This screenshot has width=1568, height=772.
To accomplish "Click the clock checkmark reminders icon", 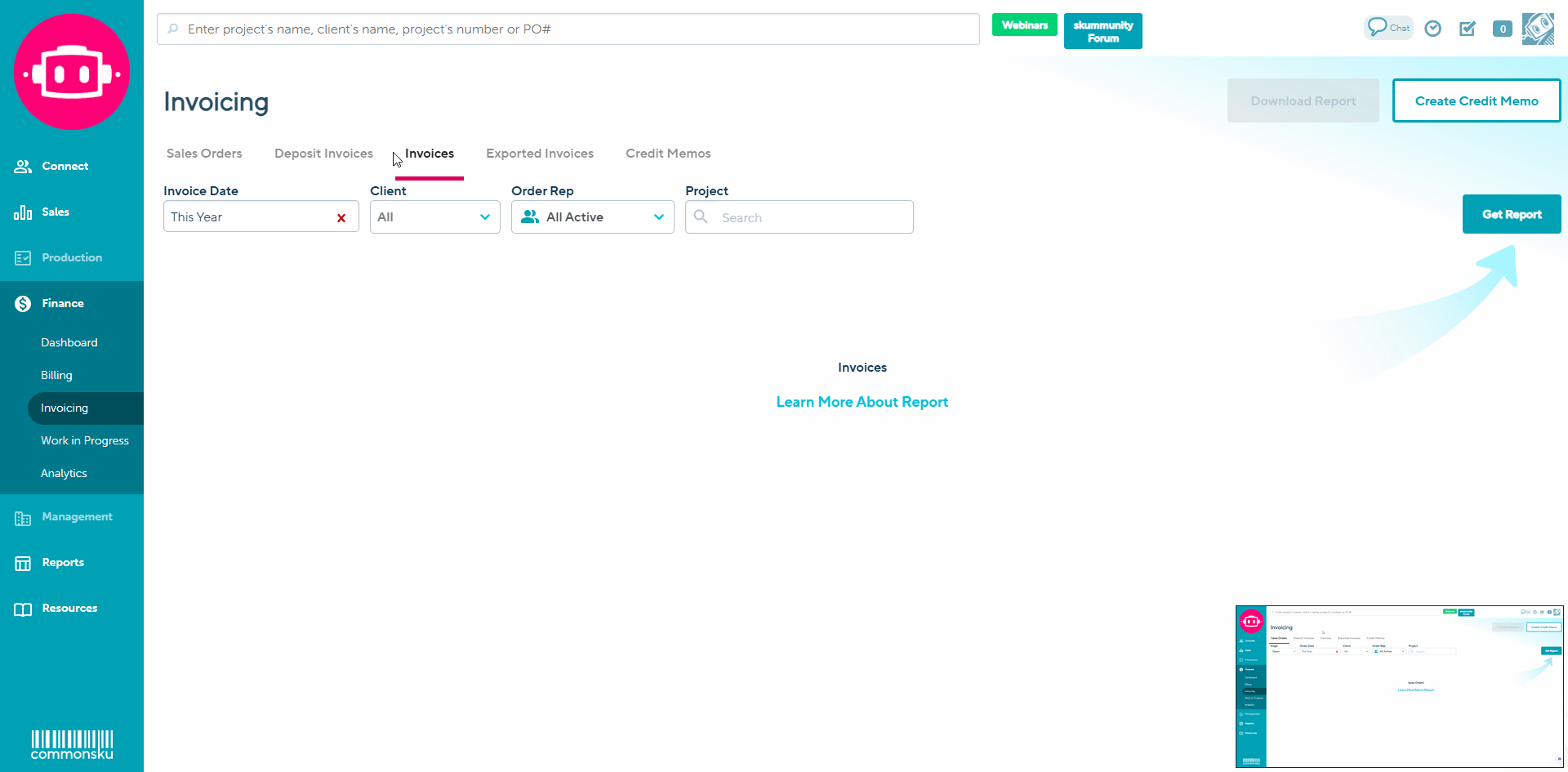I will (1432, 29).
